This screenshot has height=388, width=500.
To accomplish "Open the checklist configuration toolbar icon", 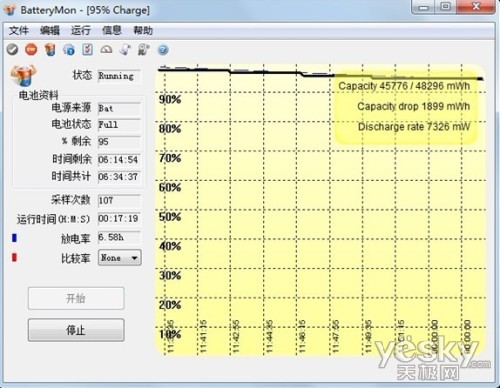I will point(87,50).
